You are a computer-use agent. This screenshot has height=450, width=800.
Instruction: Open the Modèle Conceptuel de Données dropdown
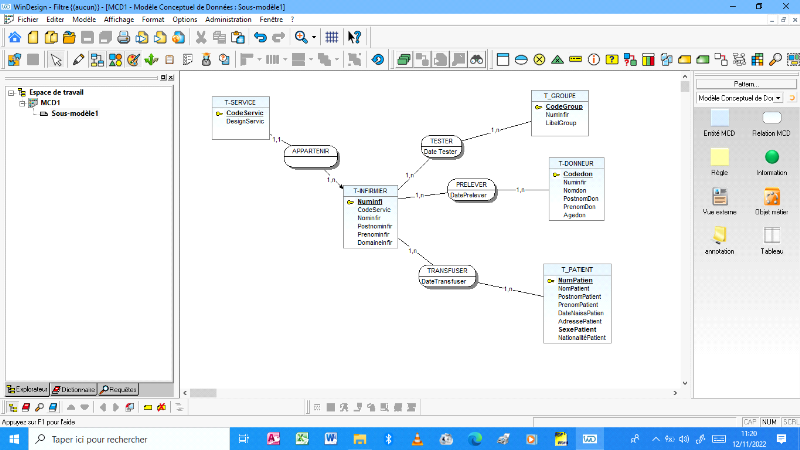coord(779,98)
